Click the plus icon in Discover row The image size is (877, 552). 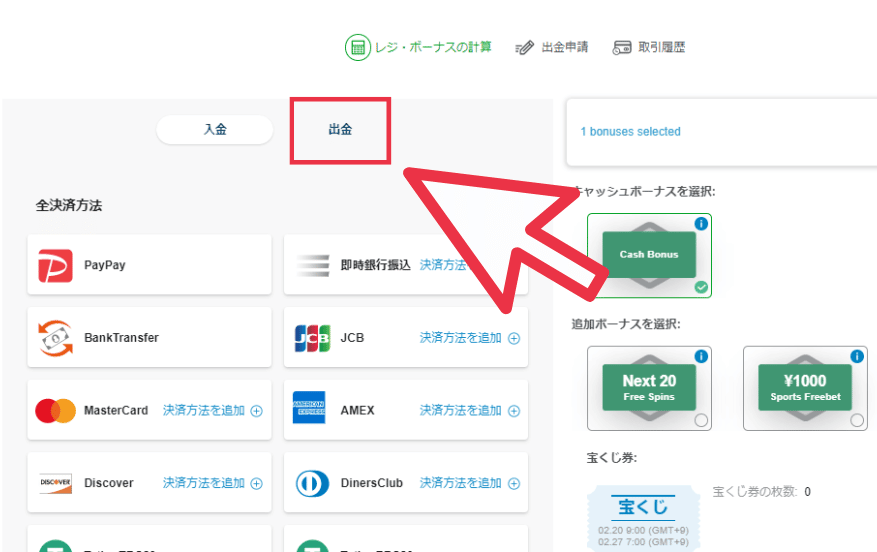(257, 484)
